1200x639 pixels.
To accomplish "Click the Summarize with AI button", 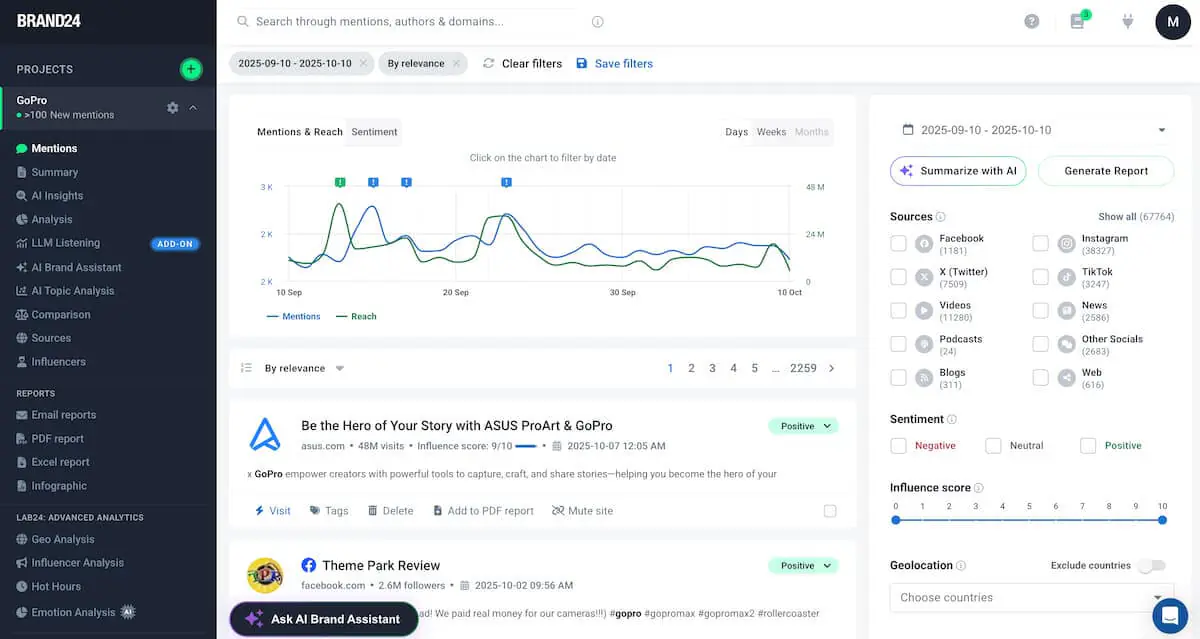I will (x=957, y=170).
